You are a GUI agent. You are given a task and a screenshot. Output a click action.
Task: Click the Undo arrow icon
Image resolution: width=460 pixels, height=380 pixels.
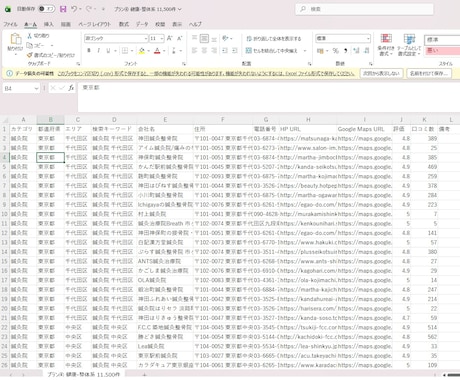[74, 9]
